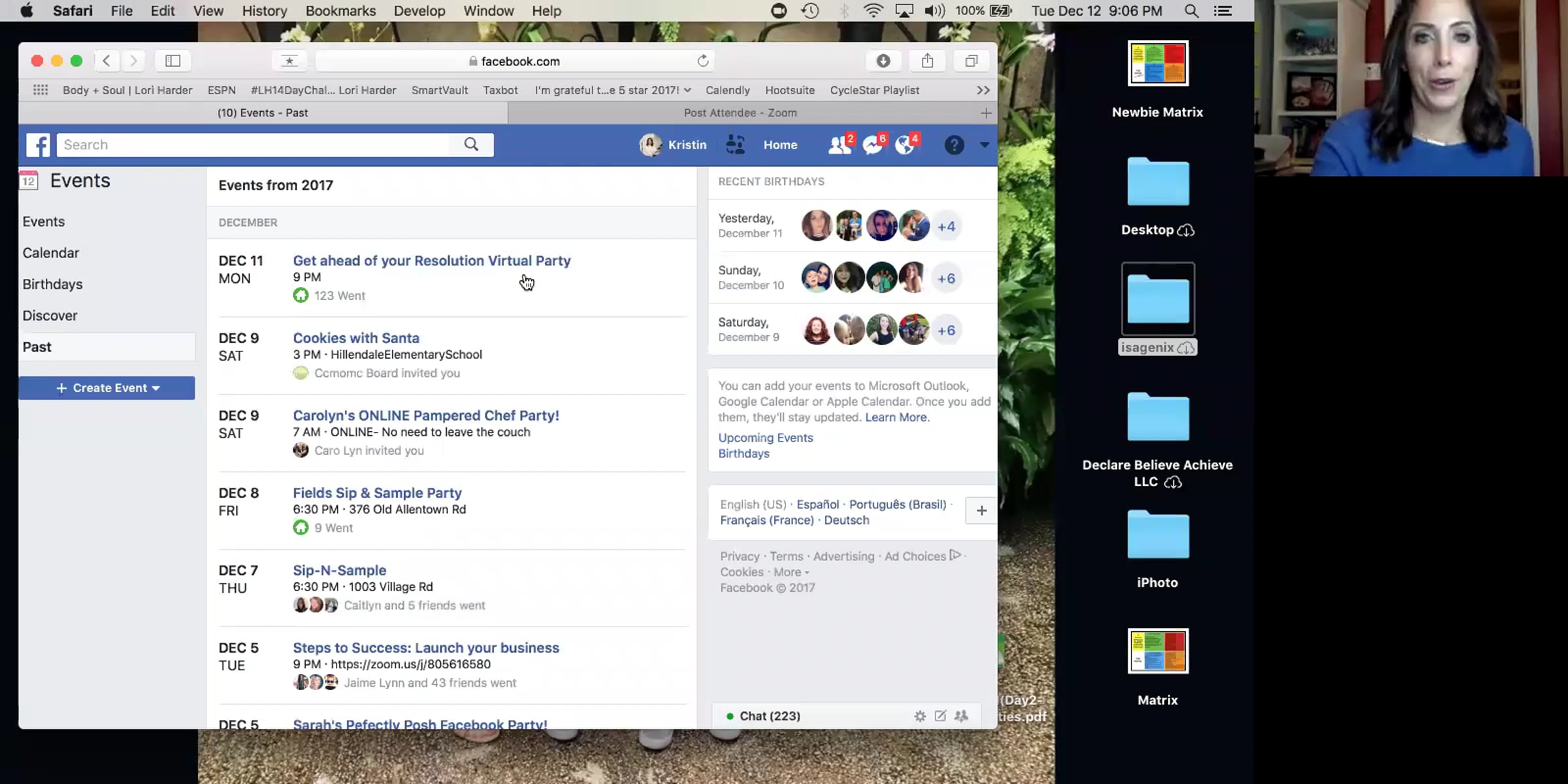Click the Facebook search field
Screen dimensions: 1568x784
click(x=253, y=145)
